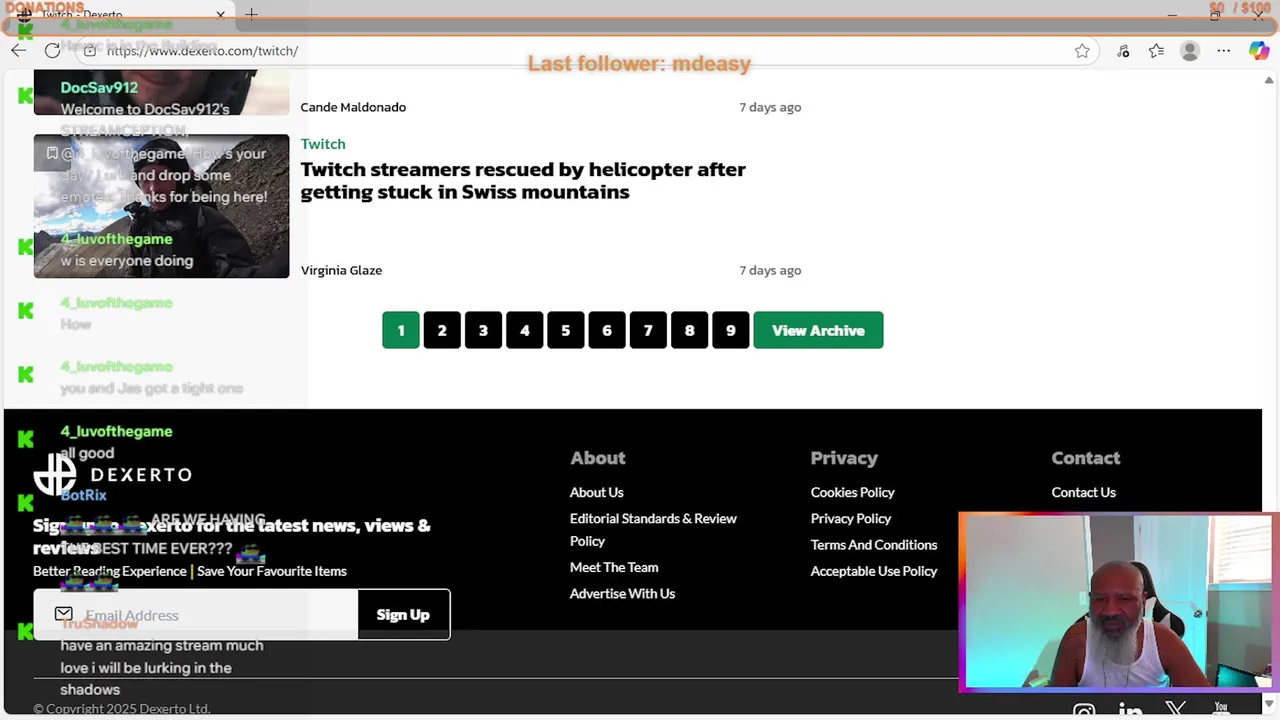Open the Contact Us footer link
This screenshot has height=720, width=1280.
point(1083,492)
